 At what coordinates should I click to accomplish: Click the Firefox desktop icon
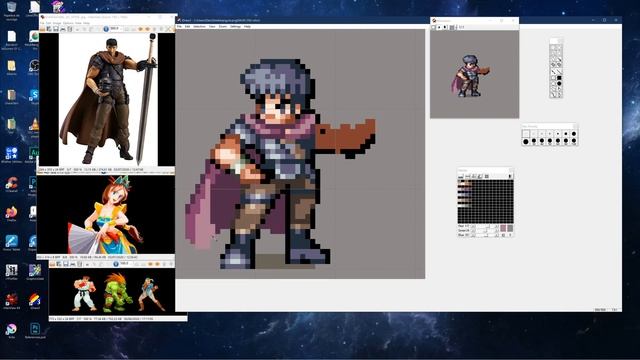[x=11, y=213]
